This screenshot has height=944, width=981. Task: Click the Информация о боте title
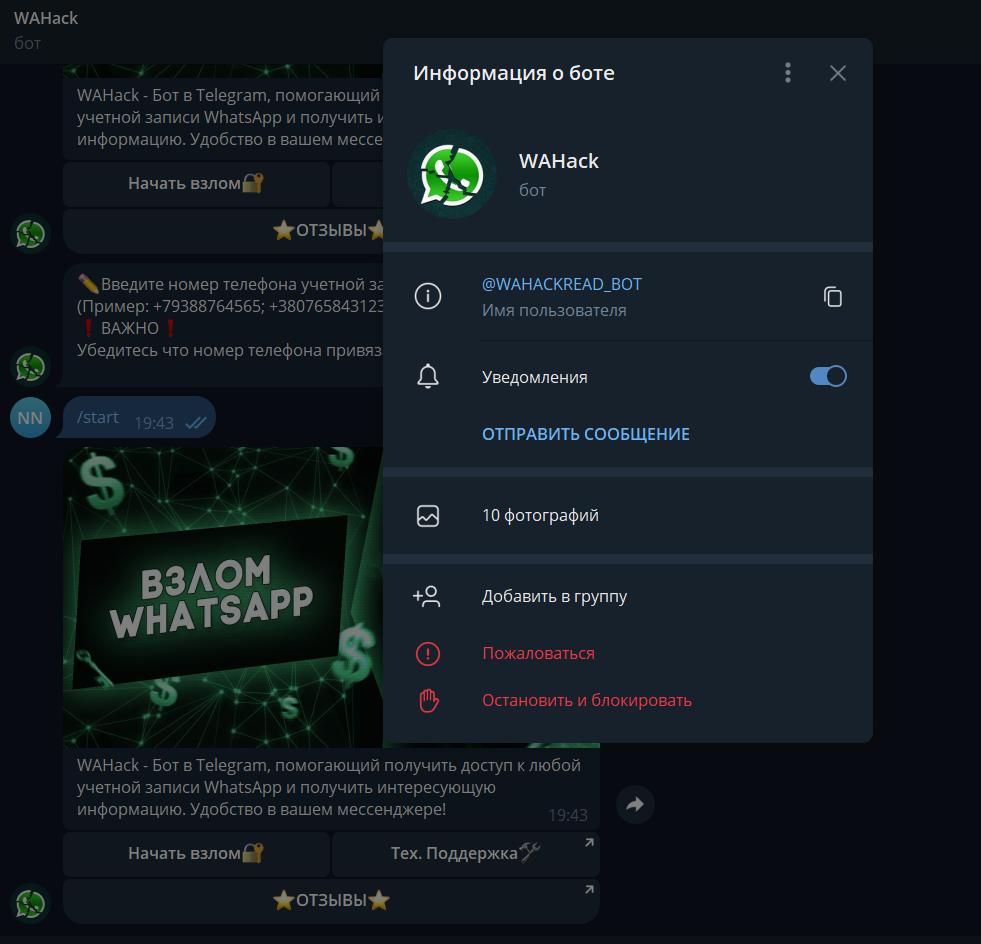[x=514, y=73]
